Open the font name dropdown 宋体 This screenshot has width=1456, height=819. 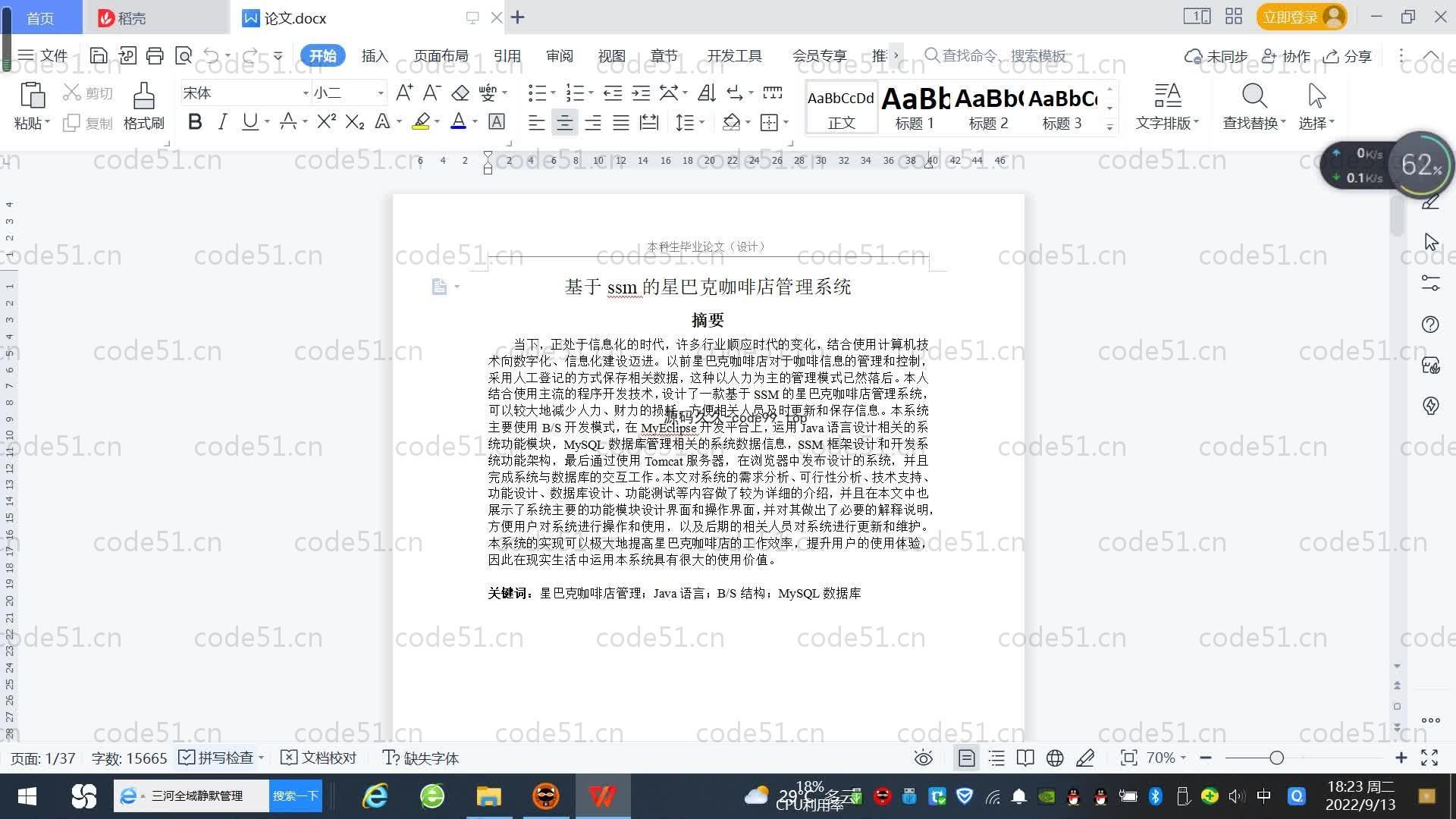(x=306, y=93)
